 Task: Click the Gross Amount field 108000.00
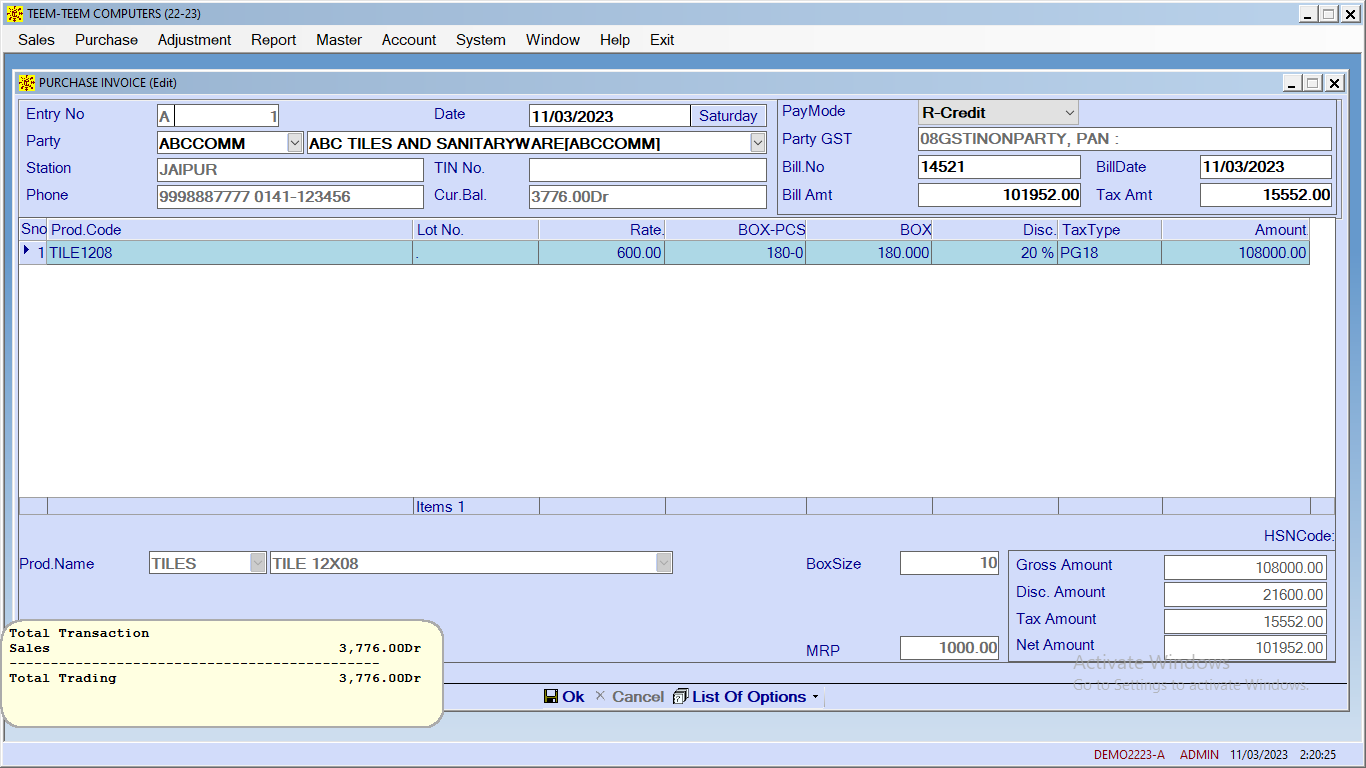[x=1246, y=568]
